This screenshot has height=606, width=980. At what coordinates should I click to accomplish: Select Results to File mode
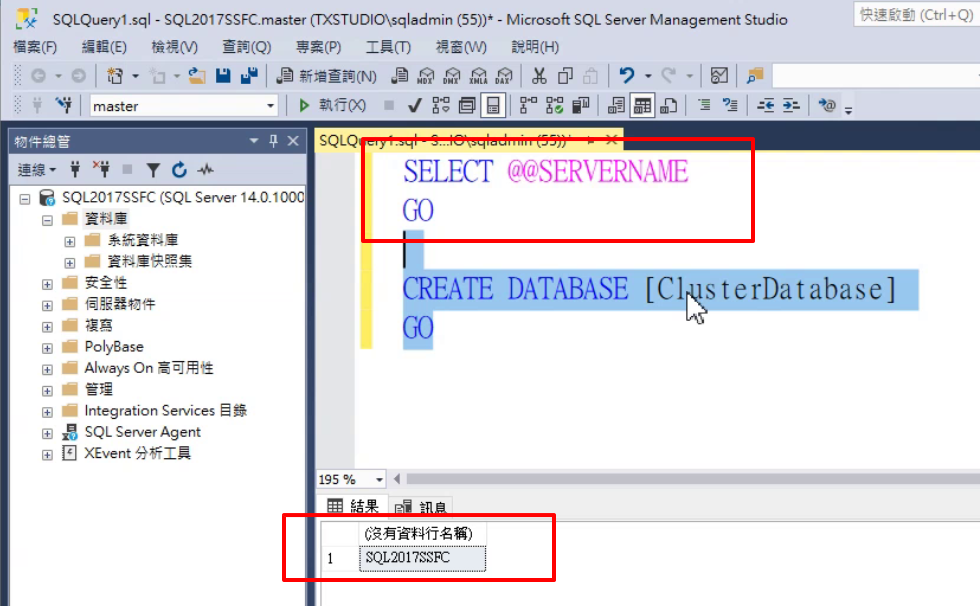click(668, 106)
